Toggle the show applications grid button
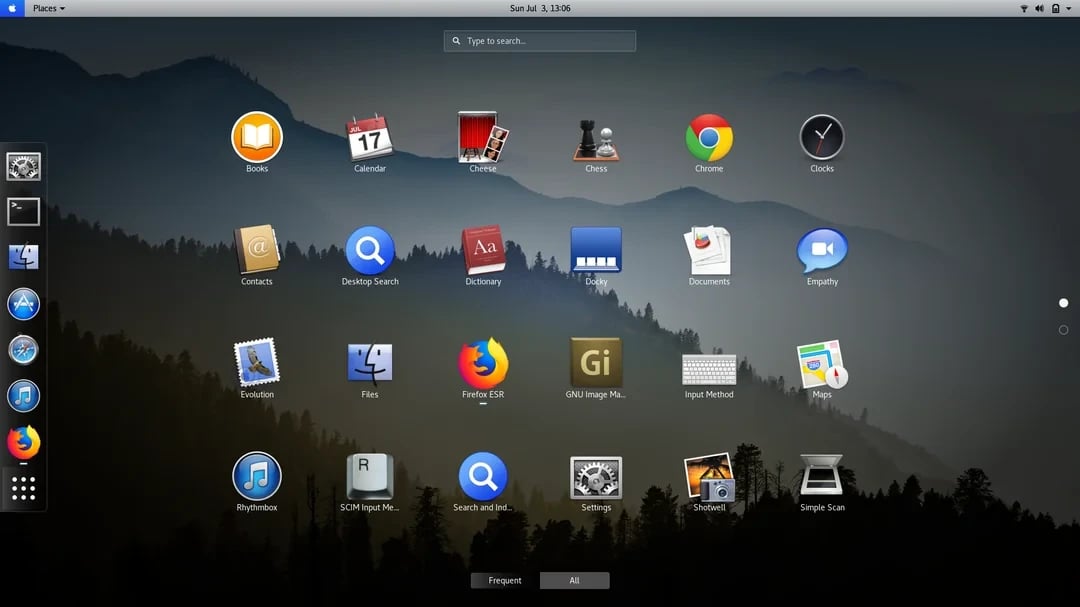 pos(23,488)
